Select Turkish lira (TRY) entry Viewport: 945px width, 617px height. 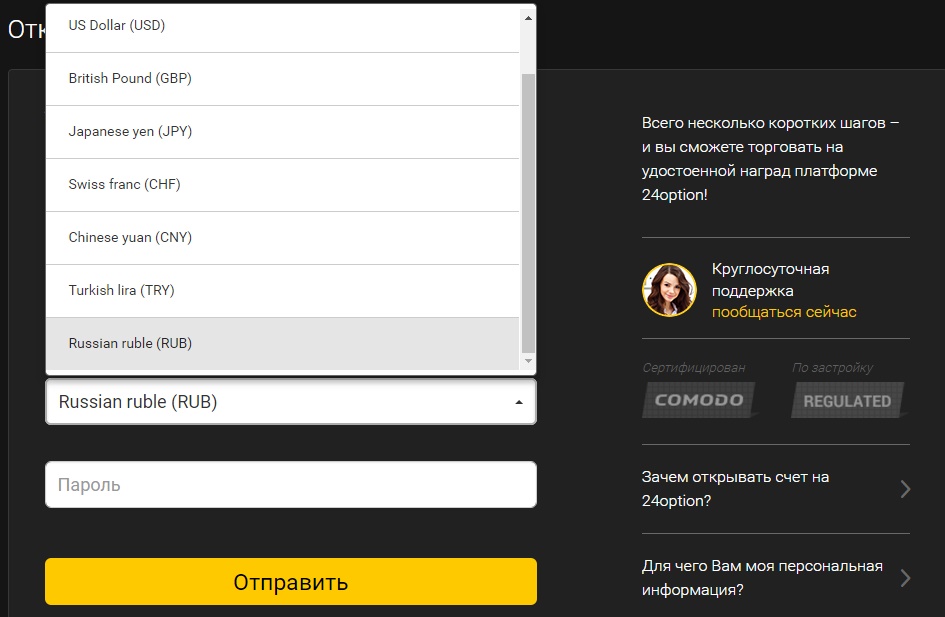coord(283,291)
